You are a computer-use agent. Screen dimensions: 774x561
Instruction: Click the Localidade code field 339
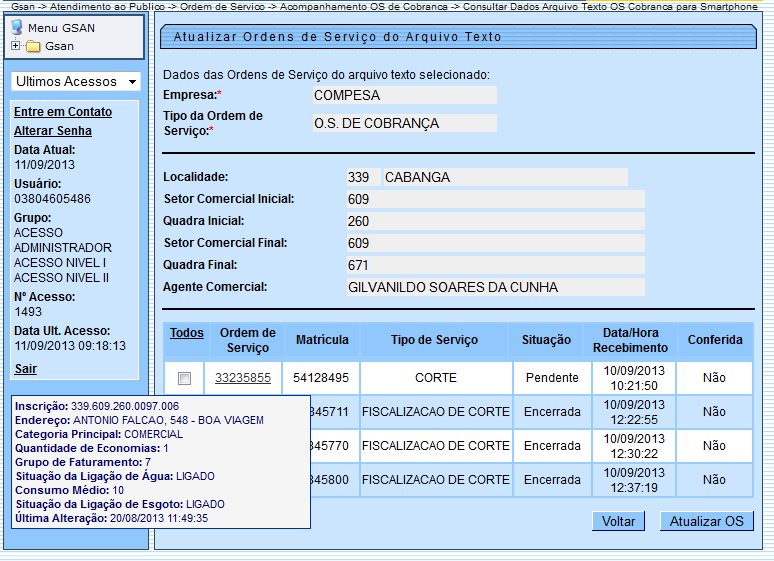pos(358,177)
